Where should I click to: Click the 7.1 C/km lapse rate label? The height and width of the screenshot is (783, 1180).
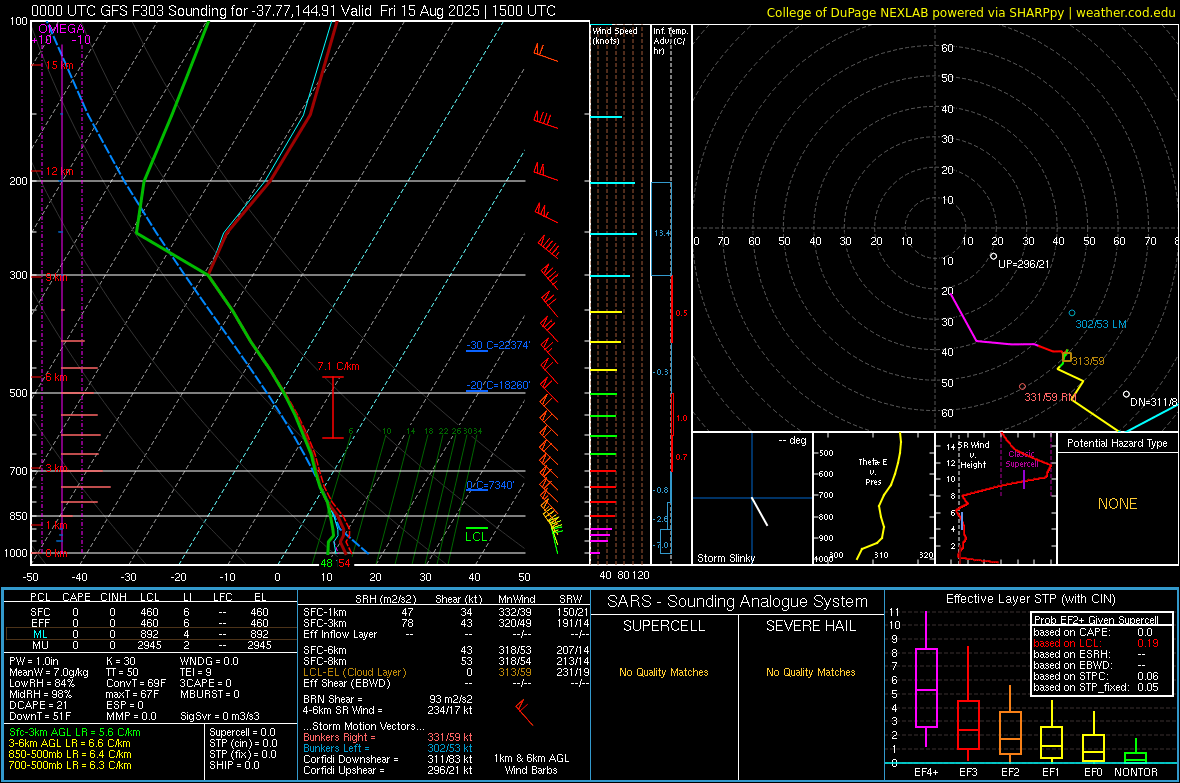339,367
